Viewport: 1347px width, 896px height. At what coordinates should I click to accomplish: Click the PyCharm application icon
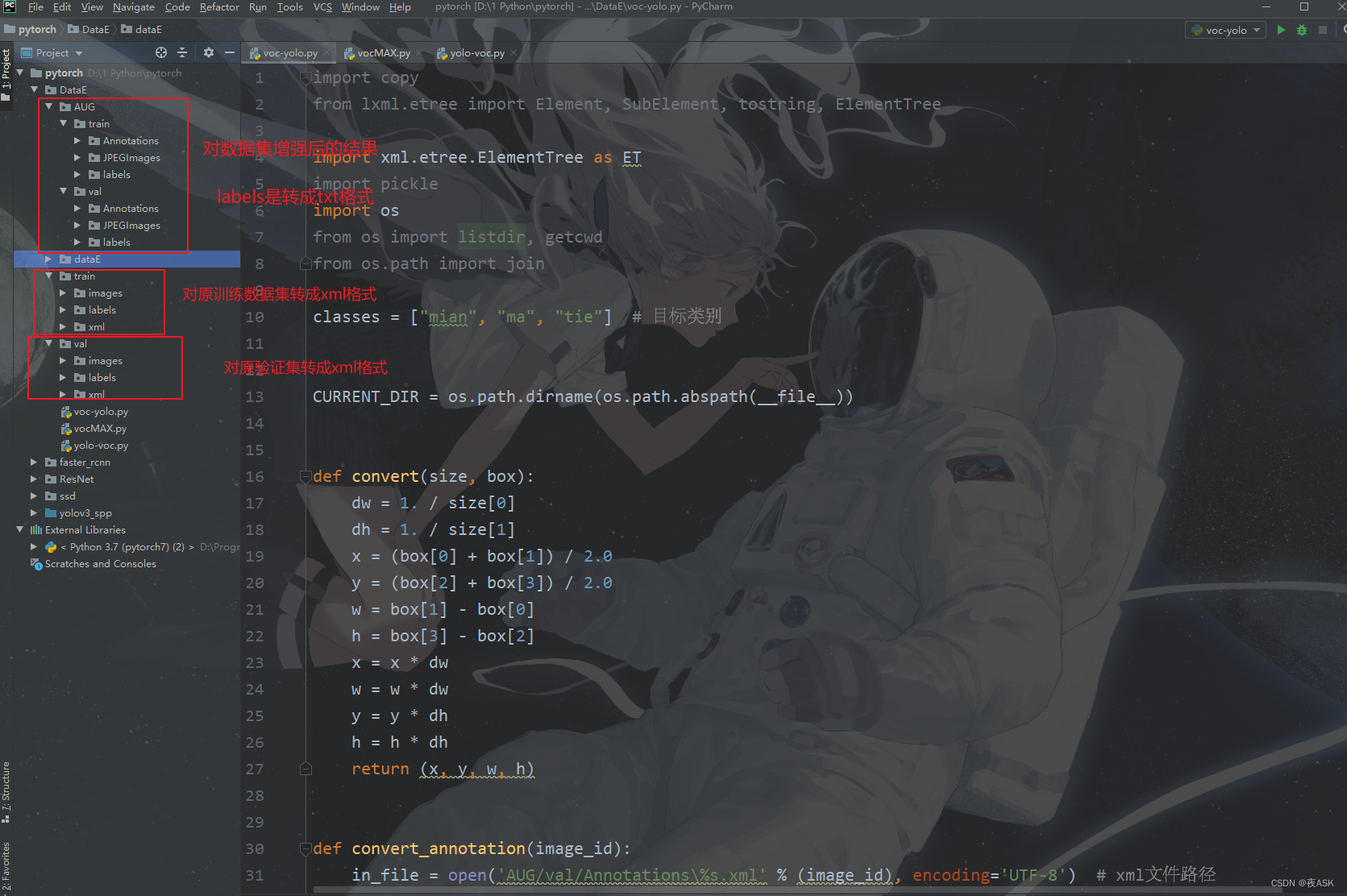[10, 6]
